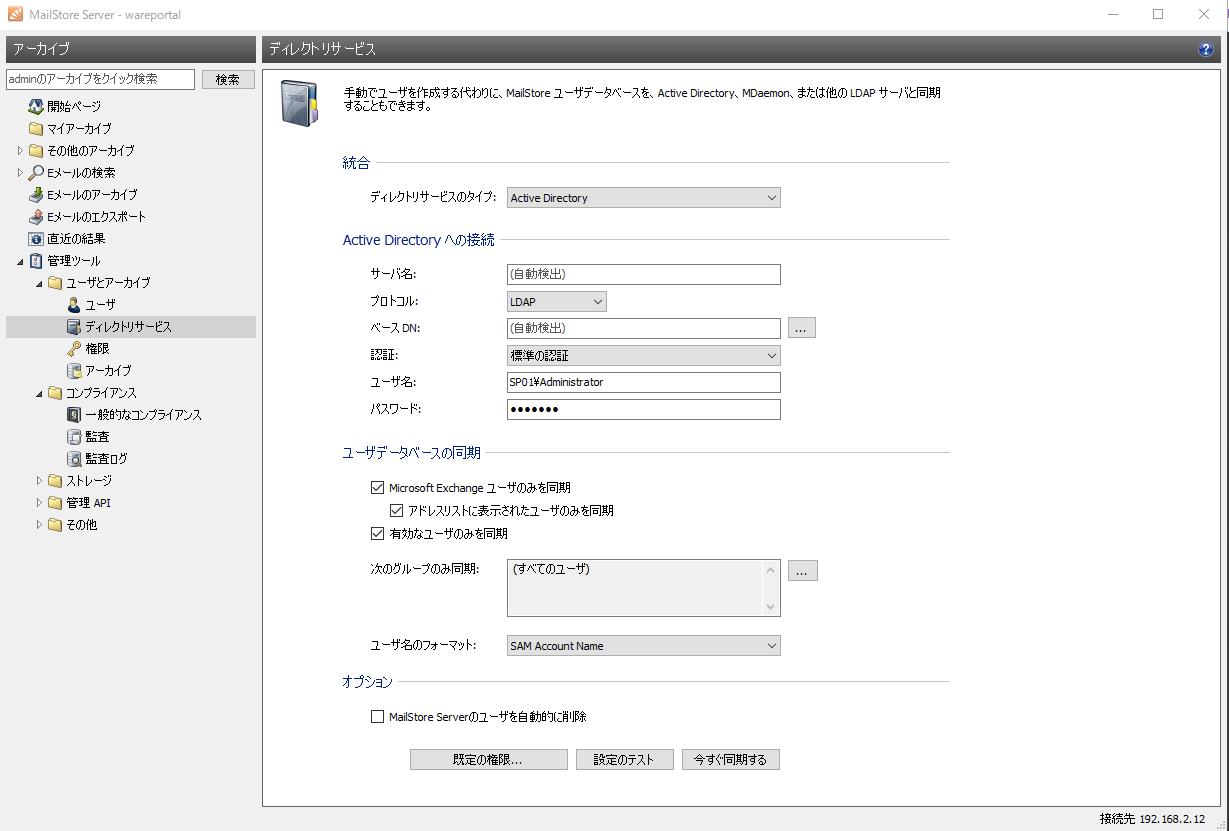Click the 設定のテスト button
The image size is (1229, 831).
624,760
